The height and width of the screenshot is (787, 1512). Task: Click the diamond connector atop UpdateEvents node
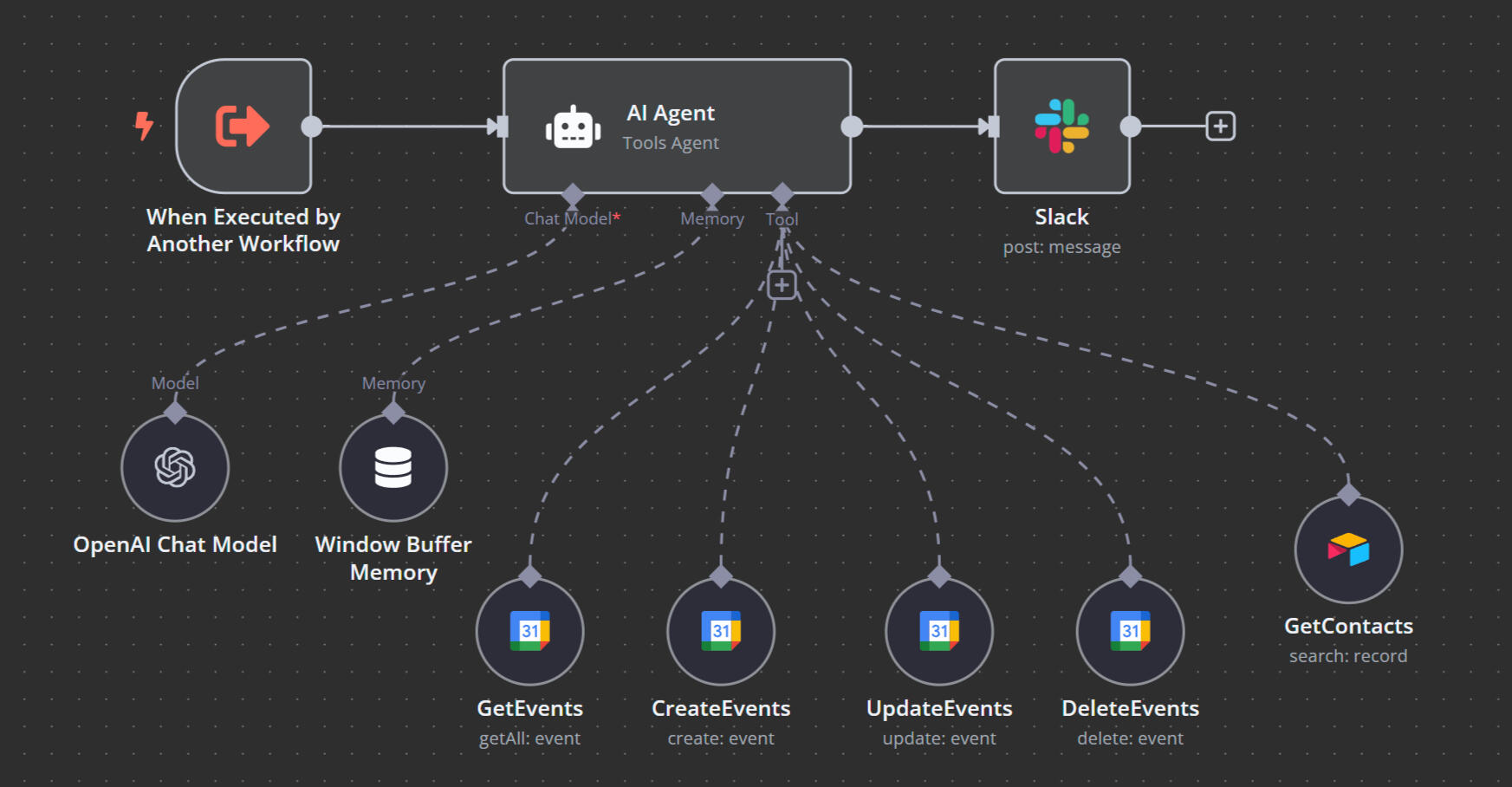(x=939, y=576)
